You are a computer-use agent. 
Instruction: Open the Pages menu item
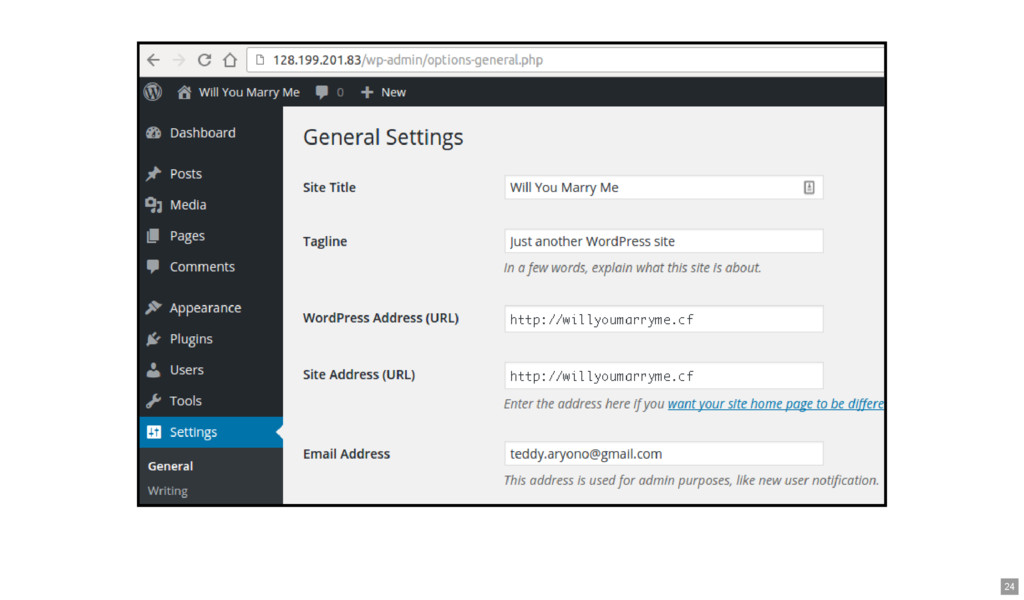coord(187,236)
